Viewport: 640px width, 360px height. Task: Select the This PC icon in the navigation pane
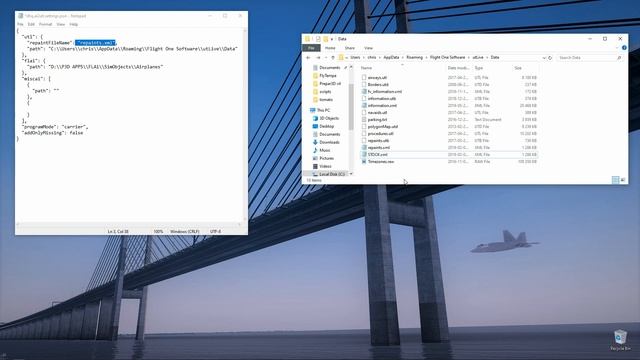click(313, 110)
